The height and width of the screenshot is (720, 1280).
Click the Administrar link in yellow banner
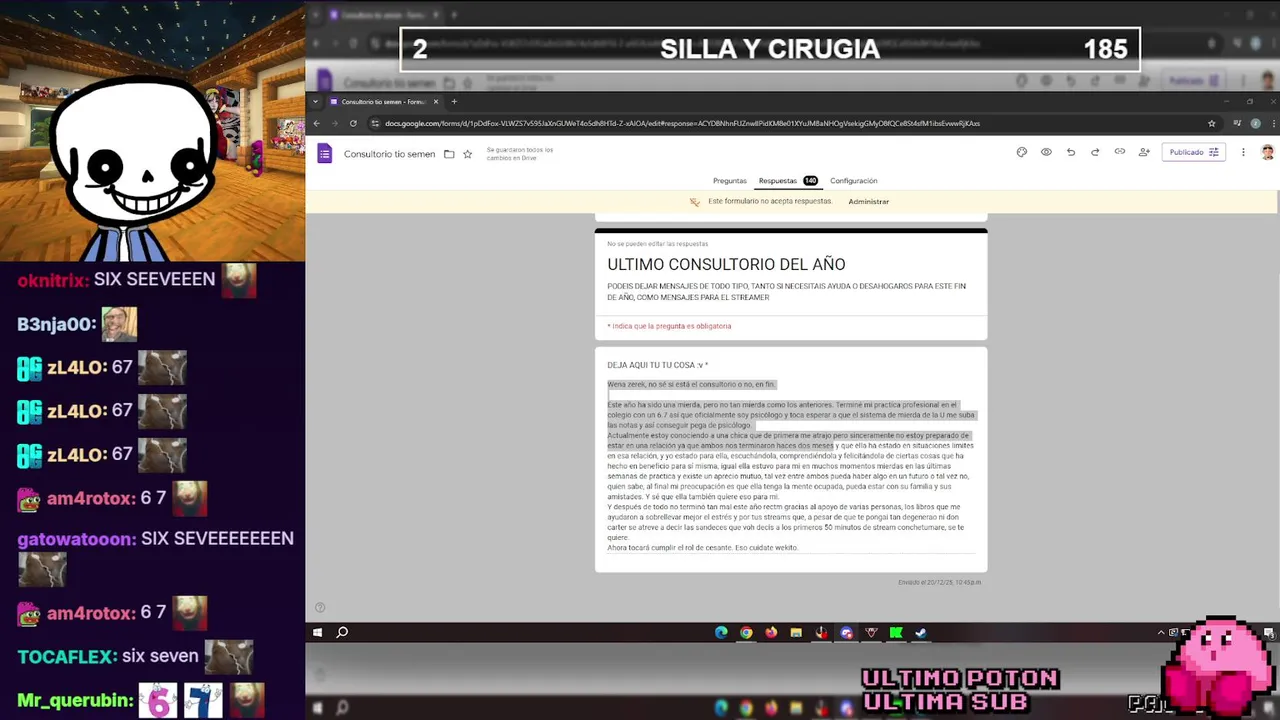(868, 202)
